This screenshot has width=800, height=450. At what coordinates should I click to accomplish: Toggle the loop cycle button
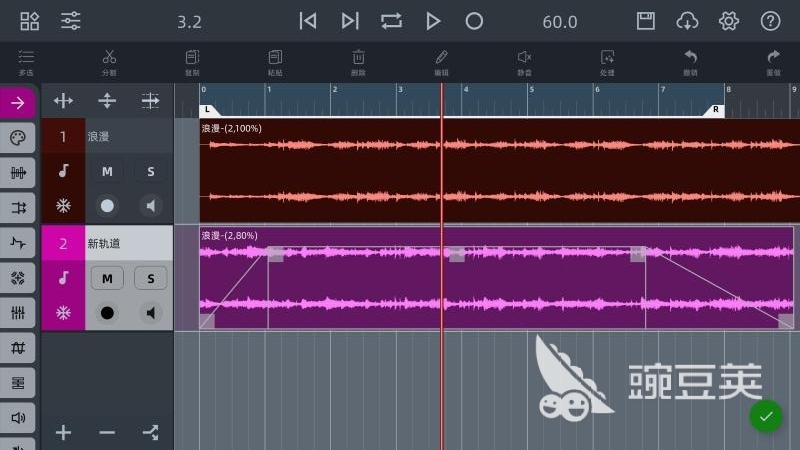click(391, 21)
